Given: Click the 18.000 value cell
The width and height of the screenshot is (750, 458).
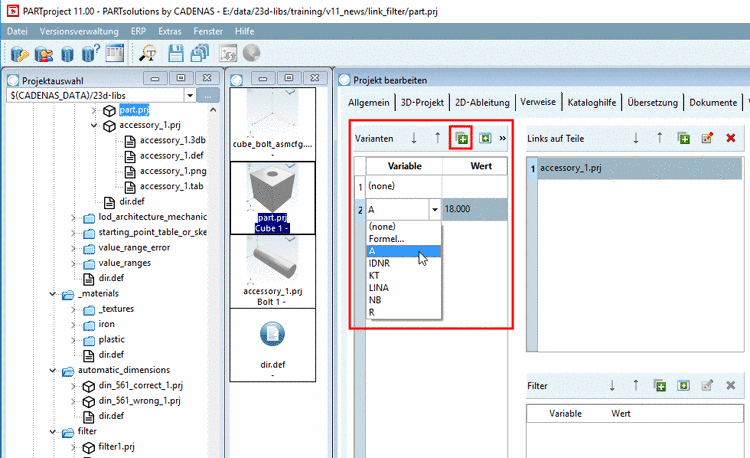Looking at the screenshot, I should click(474, 209).
